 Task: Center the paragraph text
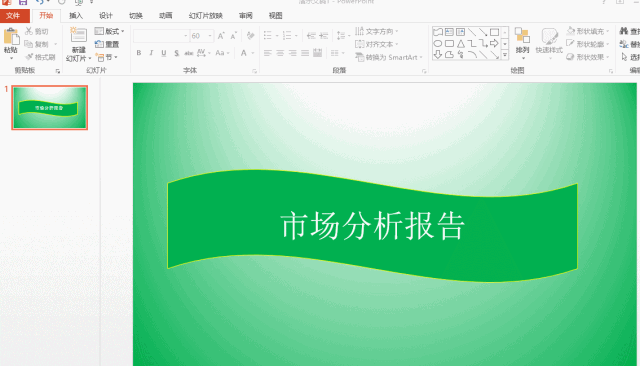(280, 53)
